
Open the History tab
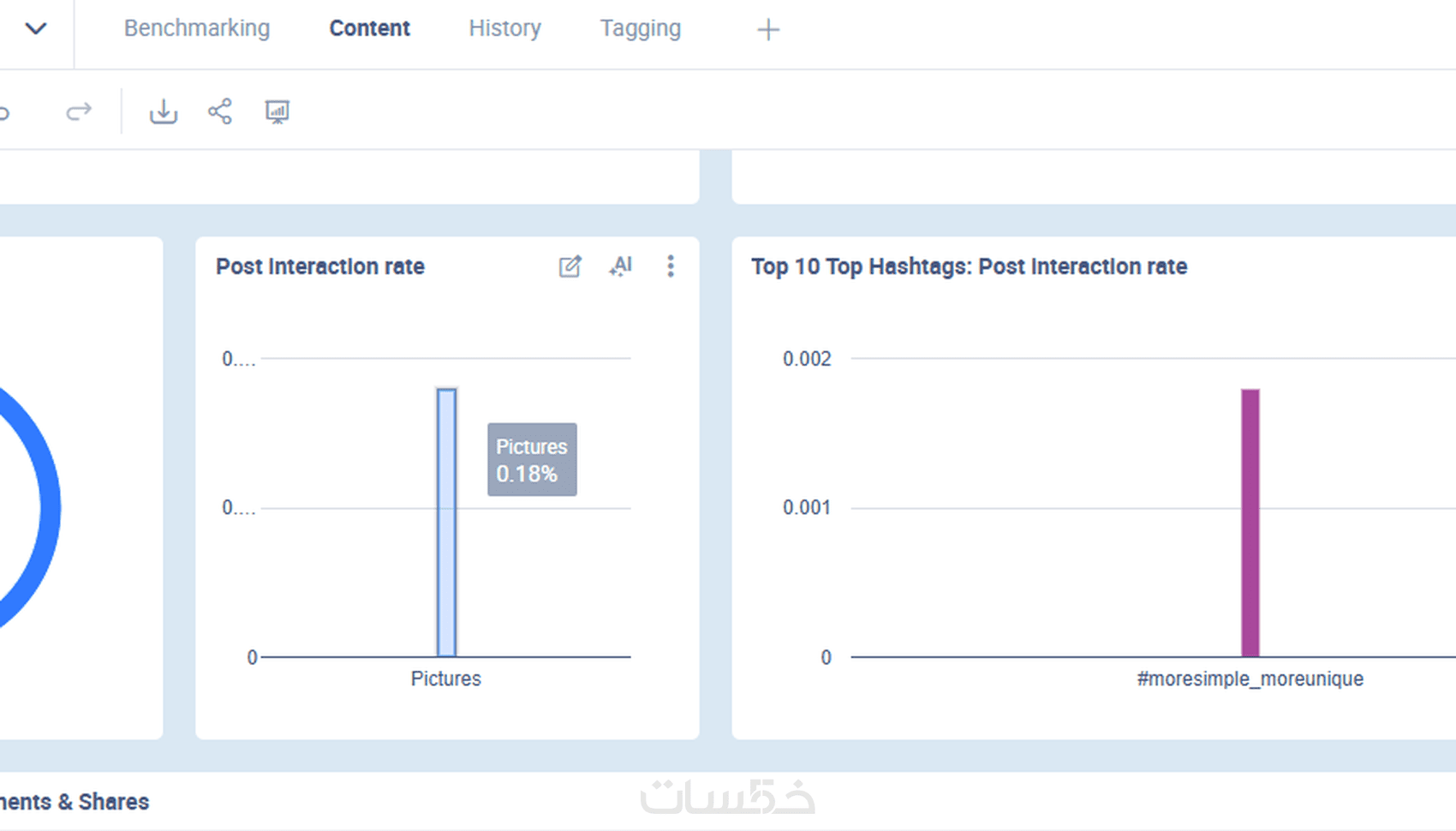click(504, 28)
